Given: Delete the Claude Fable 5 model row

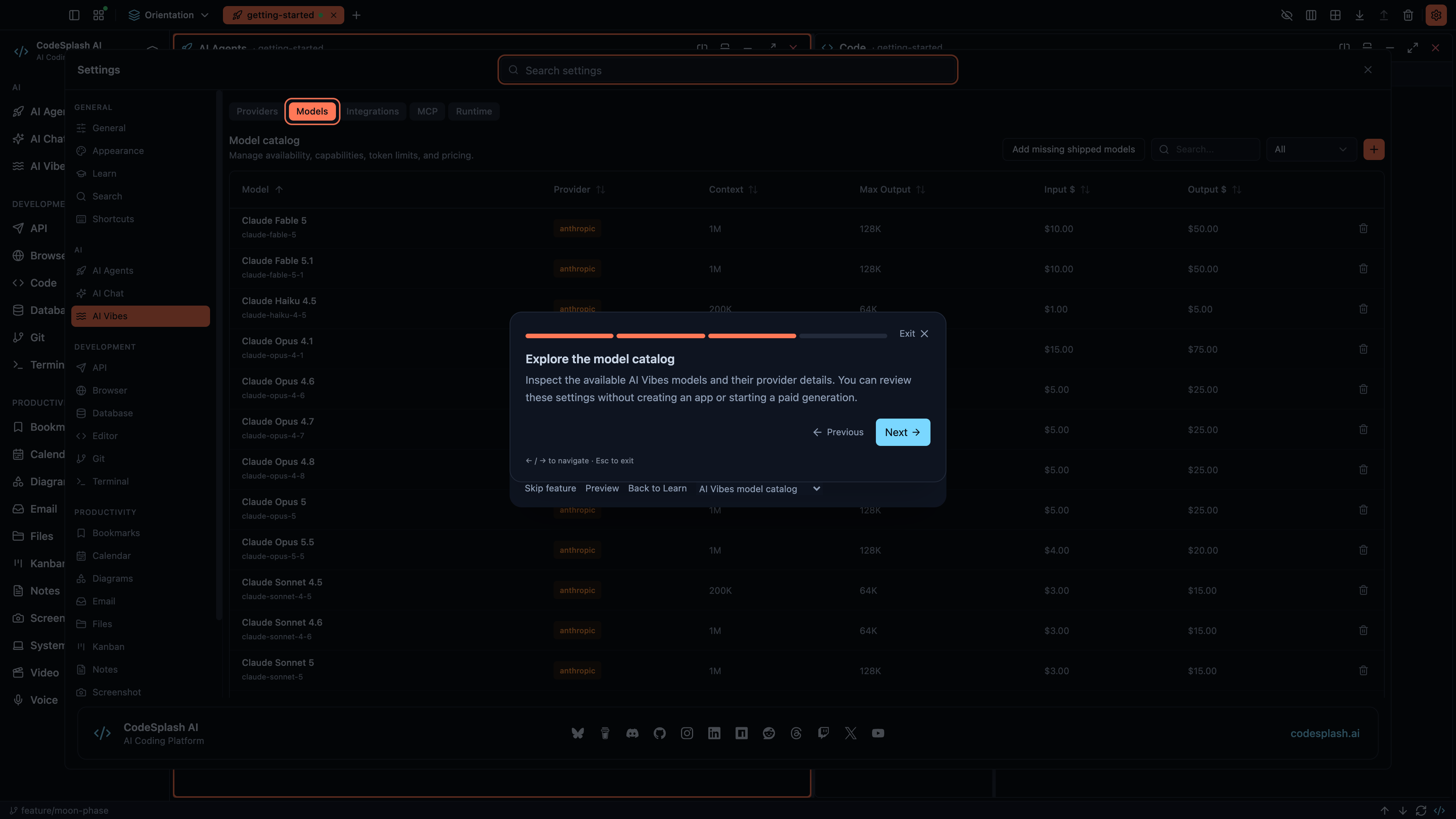Looking at the screenshot, I should pyautogui.click(x=1363, y=228).
